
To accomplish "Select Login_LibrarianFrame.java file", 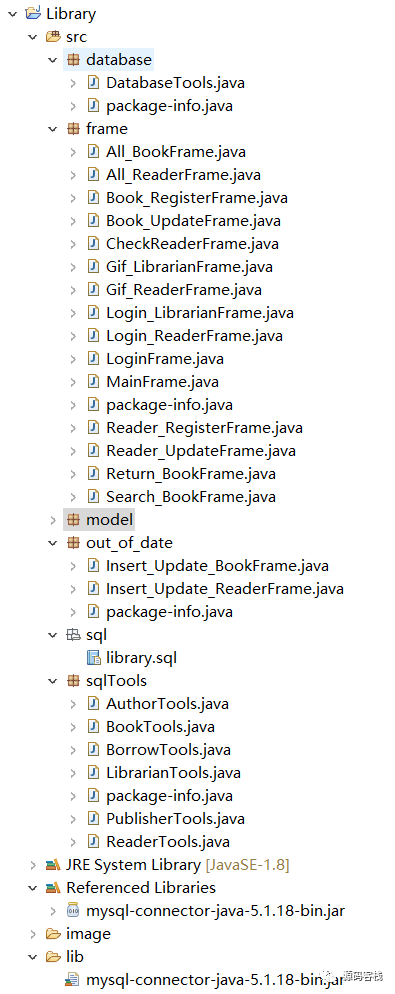I will pos(200,313).
